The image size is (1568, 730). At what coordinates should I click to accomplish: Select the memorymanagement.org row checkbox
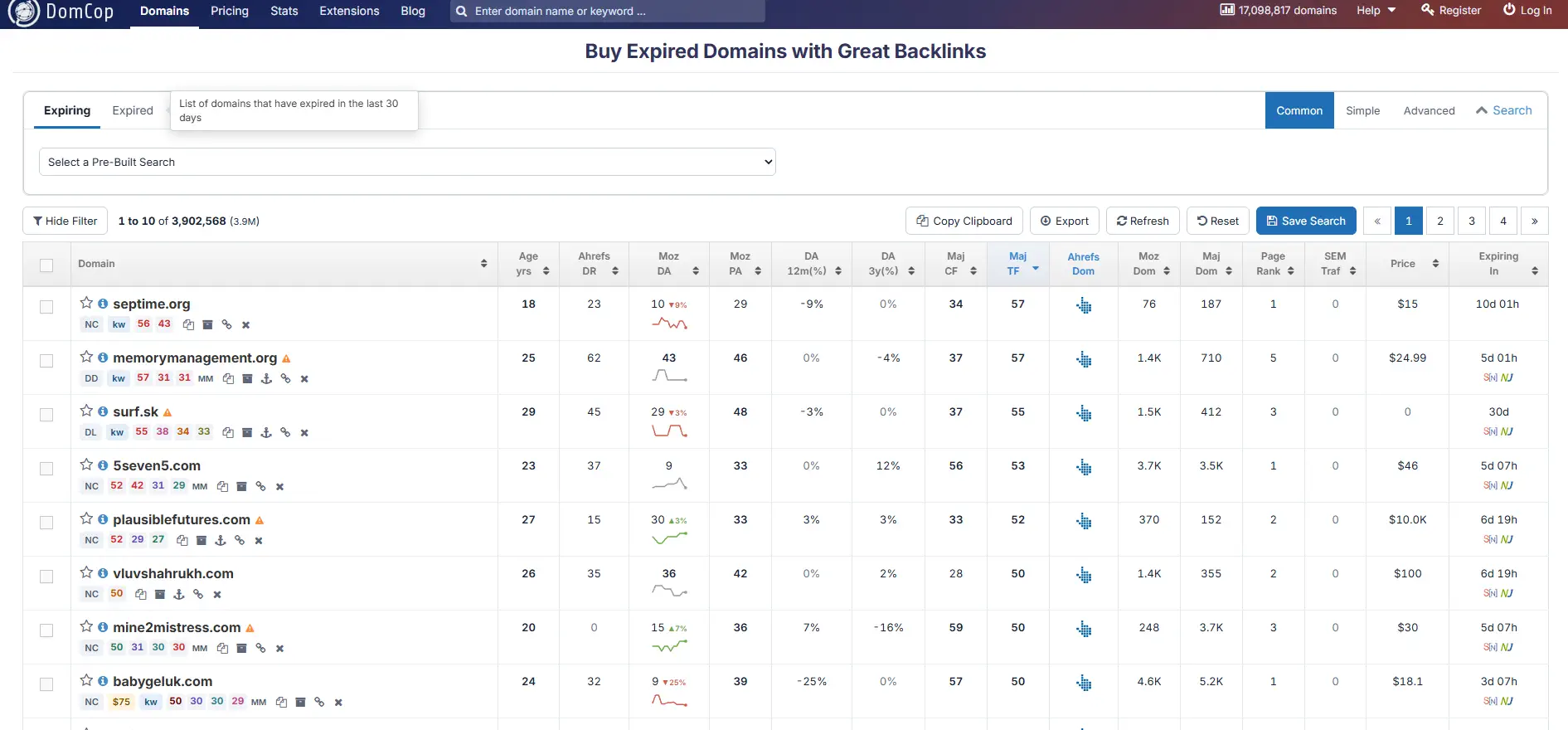click(x=46, y=361)
